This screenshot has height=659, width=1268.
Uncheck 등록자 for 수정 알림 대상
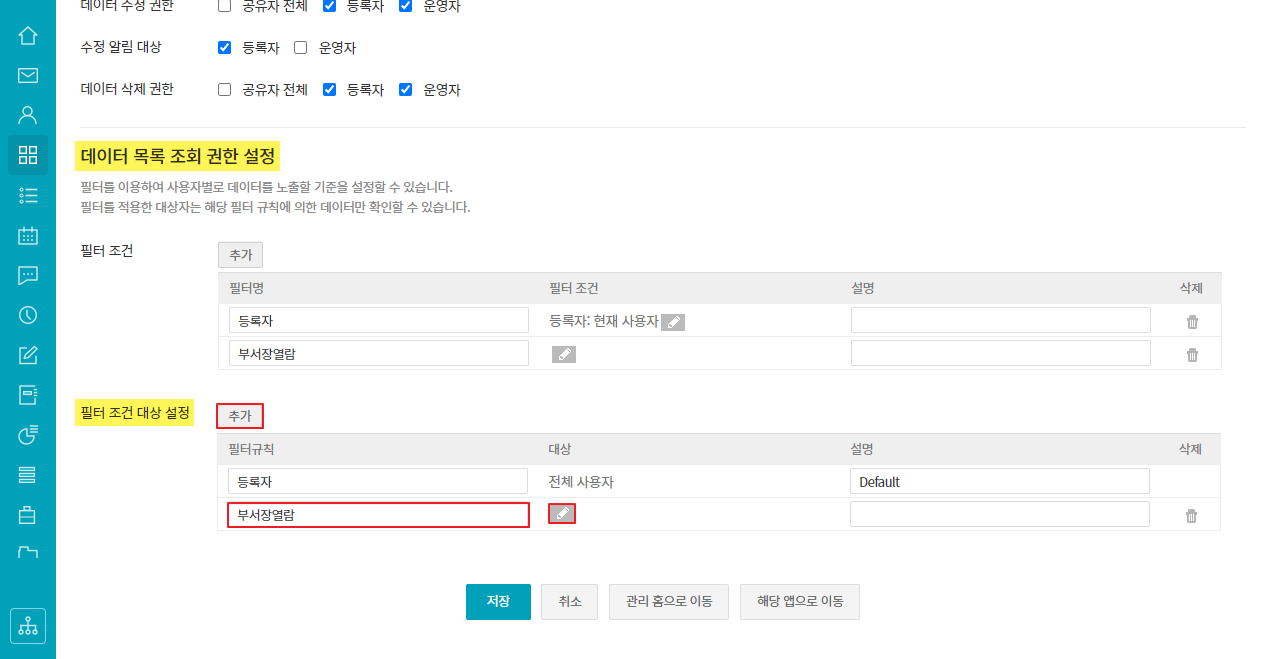pyautogui.click(x=225, y=48)
